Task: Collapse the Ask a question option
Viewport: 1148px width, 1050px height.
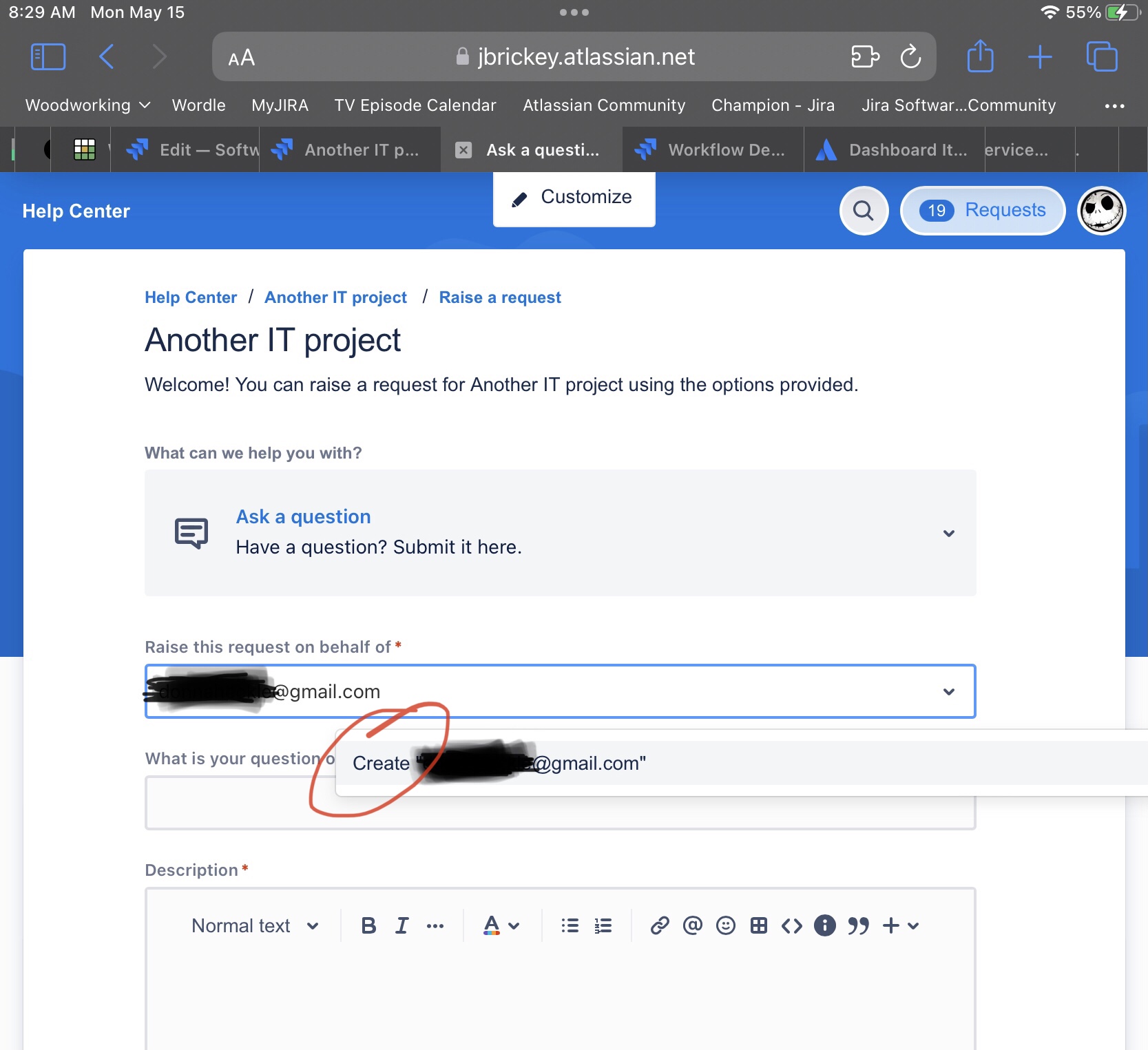Action: point(949,533)
